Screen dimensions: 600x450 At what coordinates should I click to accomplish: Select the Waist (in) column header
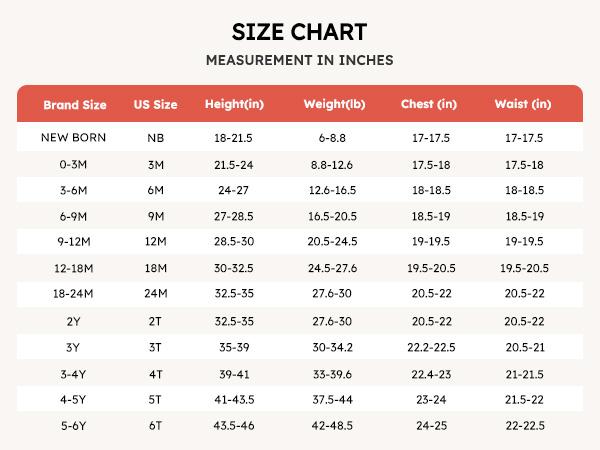coord(523,104)
